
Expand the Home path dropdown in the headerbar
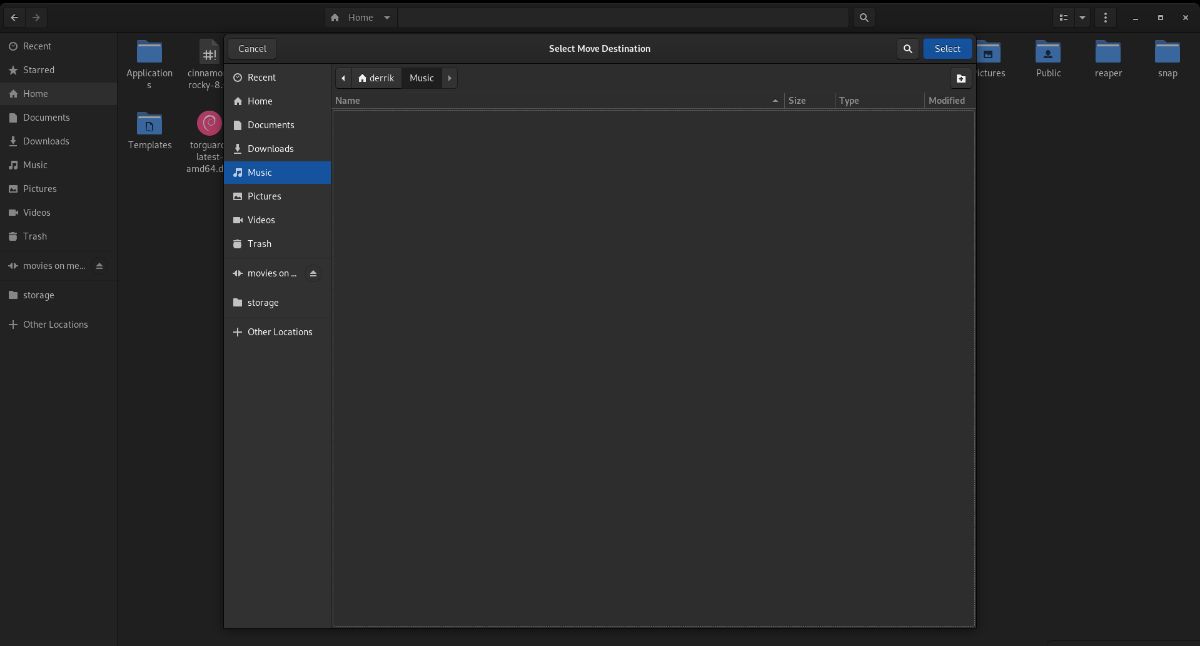387,17
